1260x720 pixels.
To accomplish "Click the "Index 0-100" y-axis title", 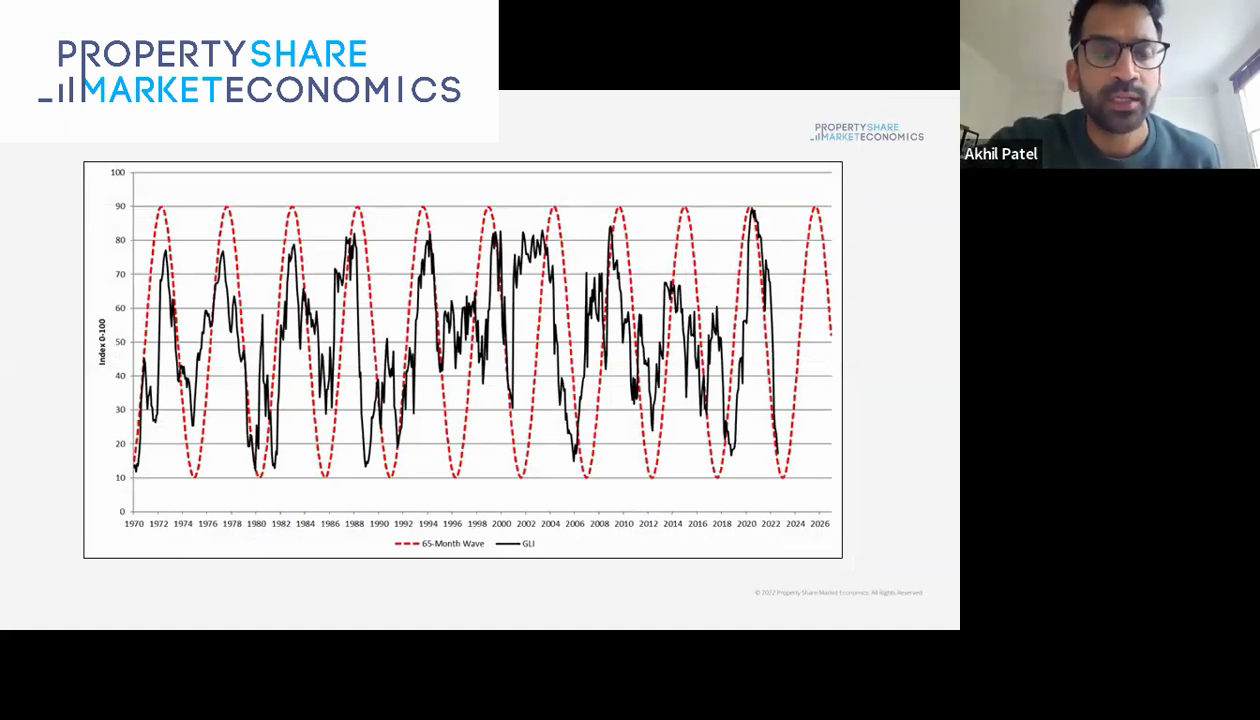I will [x=102, y=342].
